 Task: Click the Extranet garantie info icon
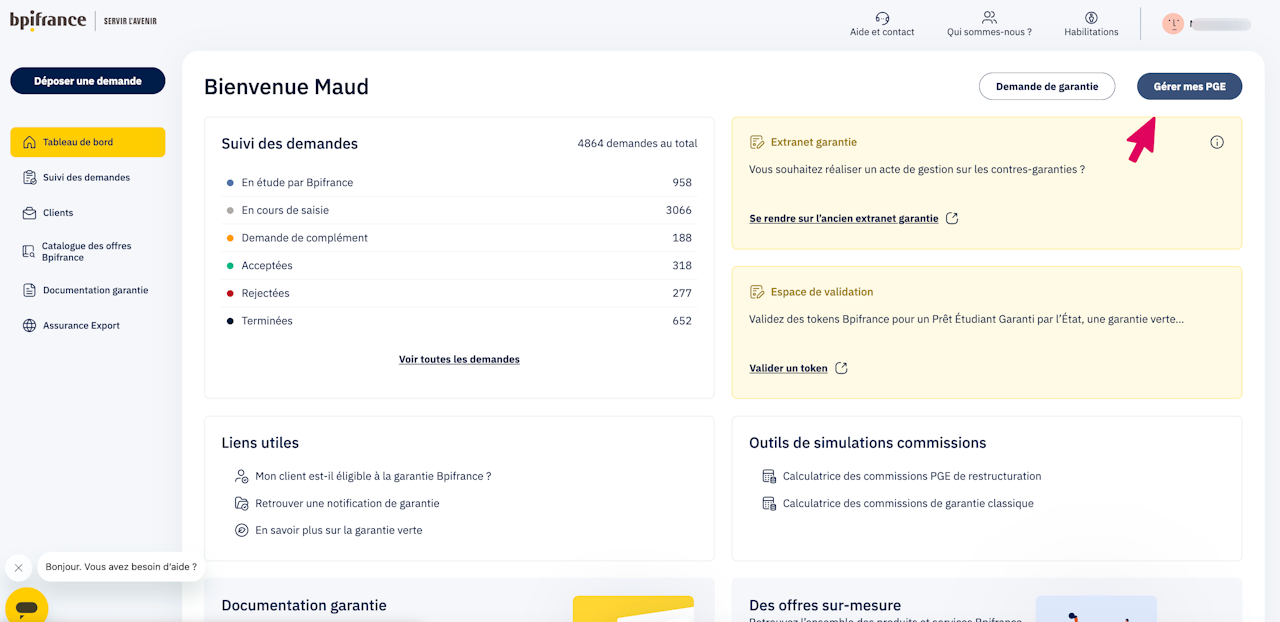coord(1217,142)
